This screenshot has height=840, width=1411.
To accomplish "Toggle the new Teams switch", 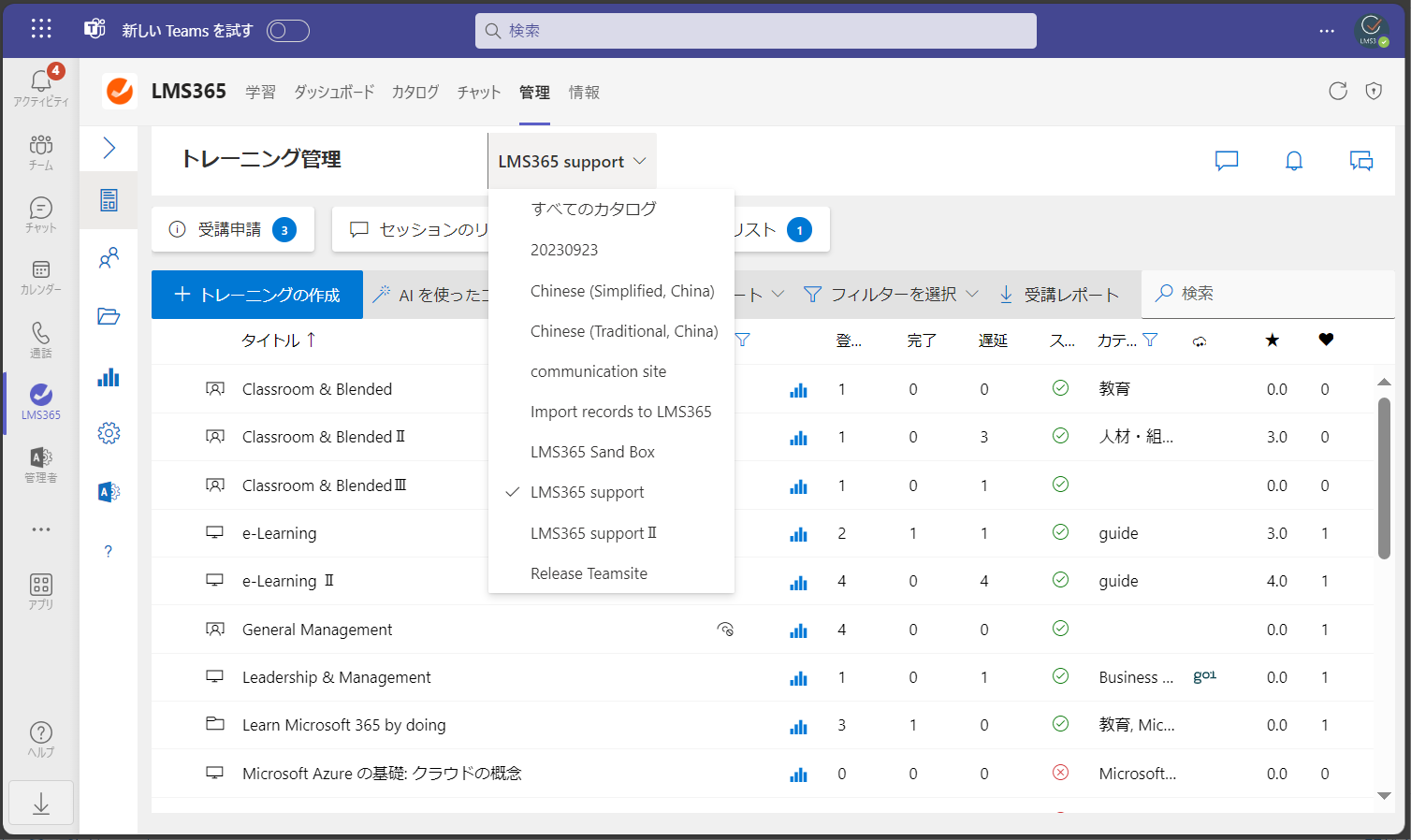I will [x=288, y=31].
